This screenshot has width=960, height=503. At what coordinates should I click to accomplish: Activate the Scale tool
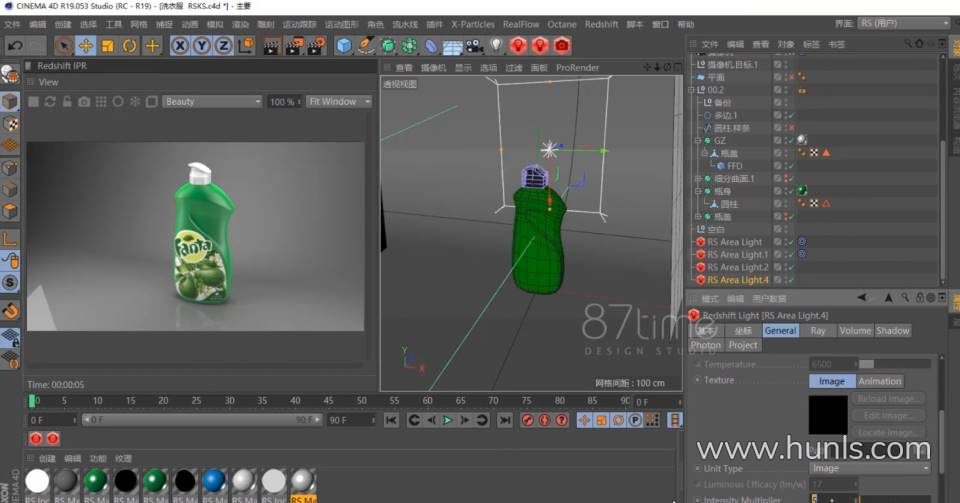coord(108,46)
